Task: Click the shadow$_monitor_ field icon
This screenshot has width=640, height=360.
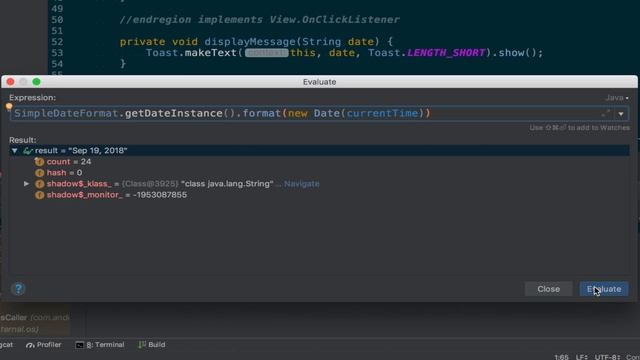Action: pyautogui.click(x=39, y=195)
